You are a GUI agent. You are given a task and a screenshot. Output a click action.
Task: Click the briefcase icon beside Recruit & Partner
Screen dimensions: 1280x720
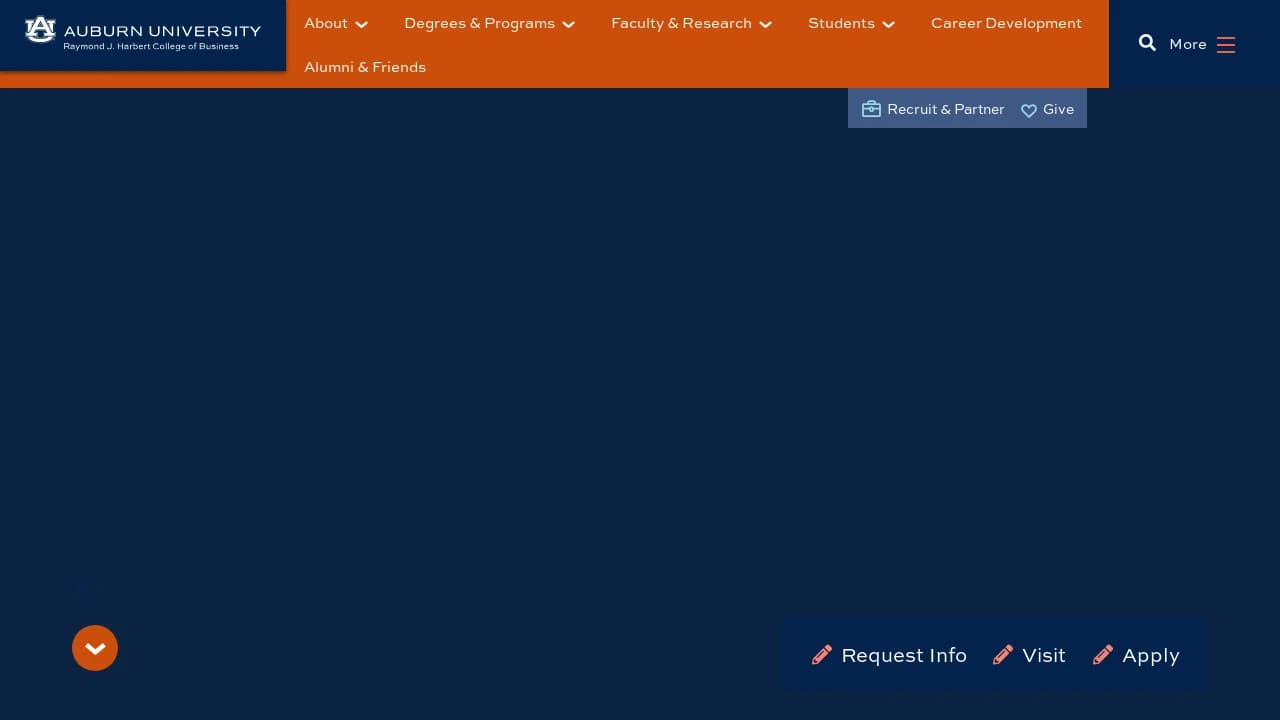coord(871,109)
